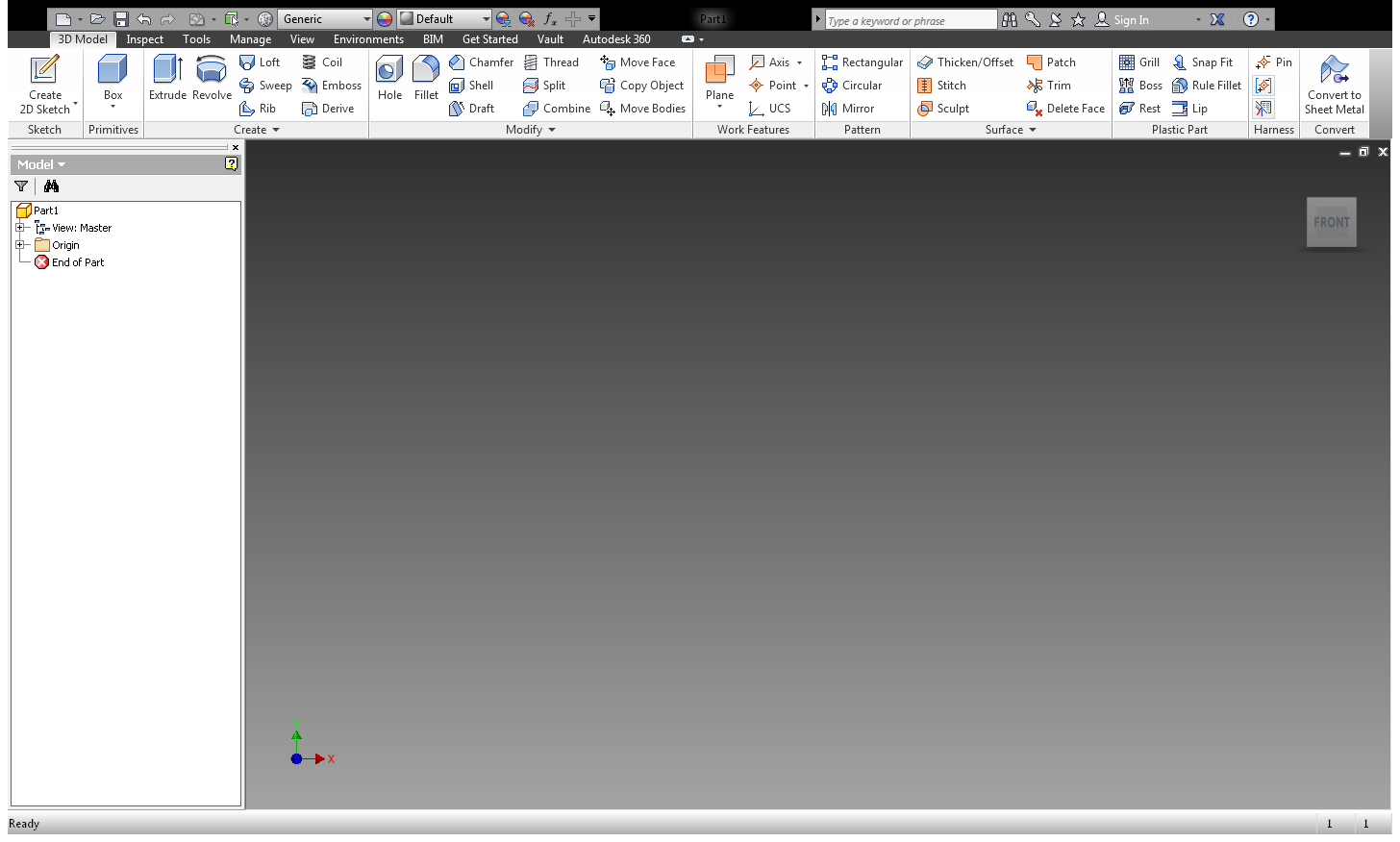Open the Generic material dropdown
The height and width of the screenshot is (842, 1400).
click(x=366, y=19)
